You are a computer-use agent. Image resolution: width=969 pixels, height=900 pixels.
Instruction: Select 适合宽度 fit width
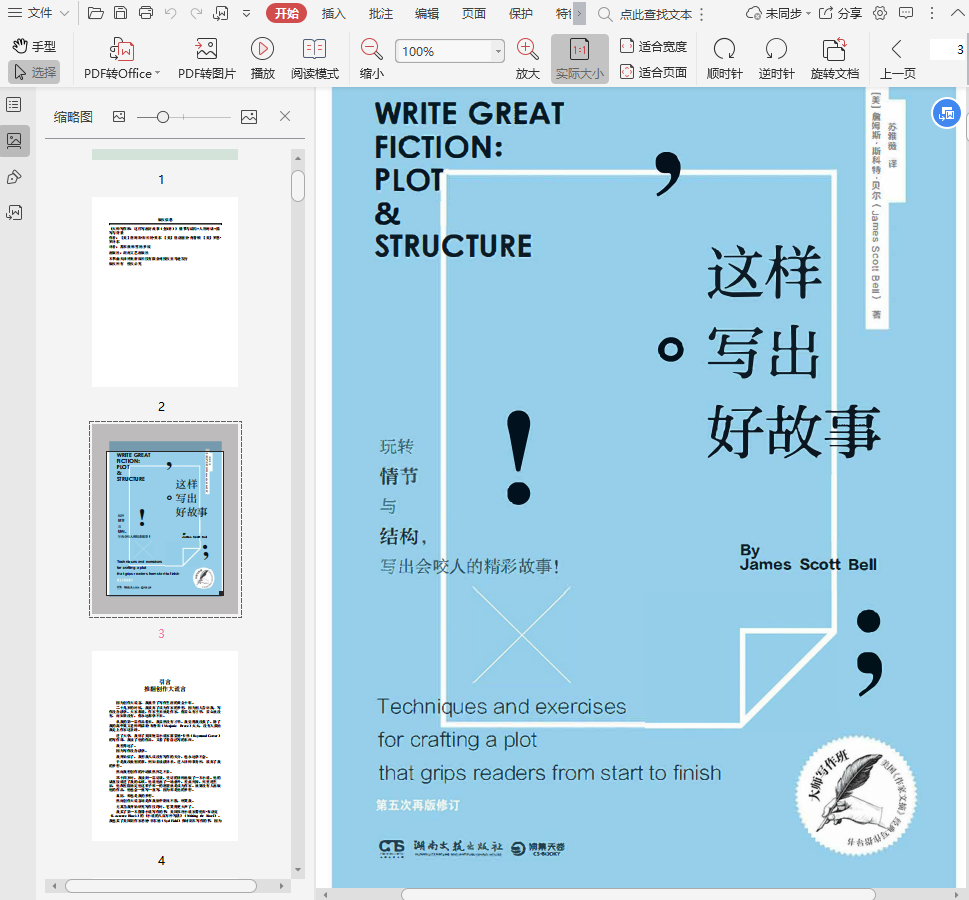[653, 46]
